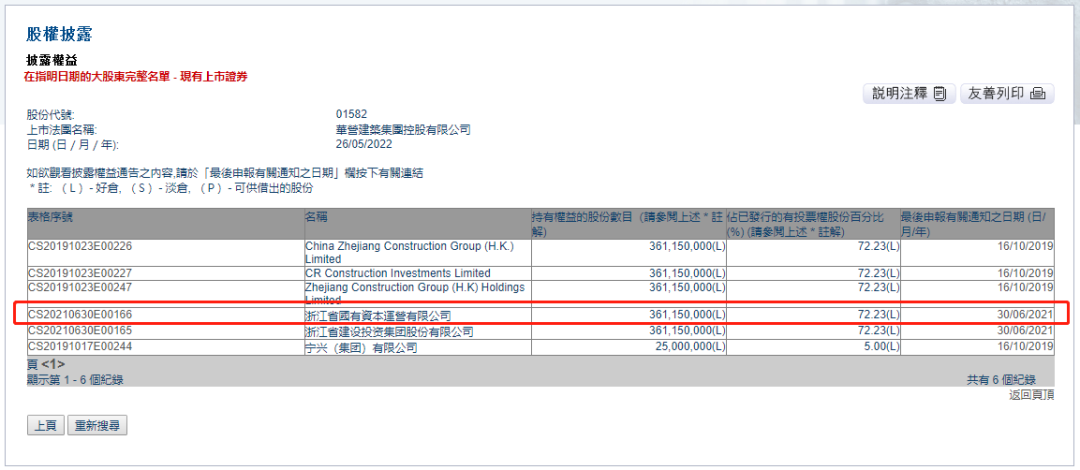Click the 顯示第 1 - 6 個紀錄 status text
Screen dimensions: 1080x470
[76, 380]
